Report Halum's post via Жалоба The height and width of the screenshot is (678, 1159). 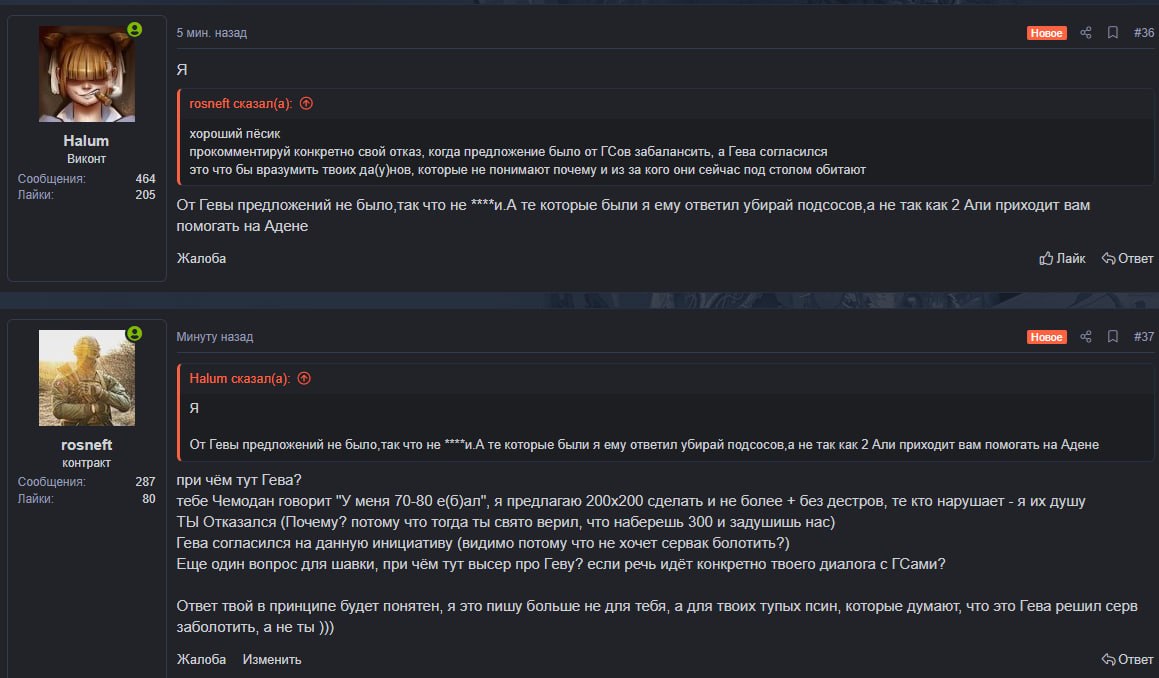click(201, 258)
